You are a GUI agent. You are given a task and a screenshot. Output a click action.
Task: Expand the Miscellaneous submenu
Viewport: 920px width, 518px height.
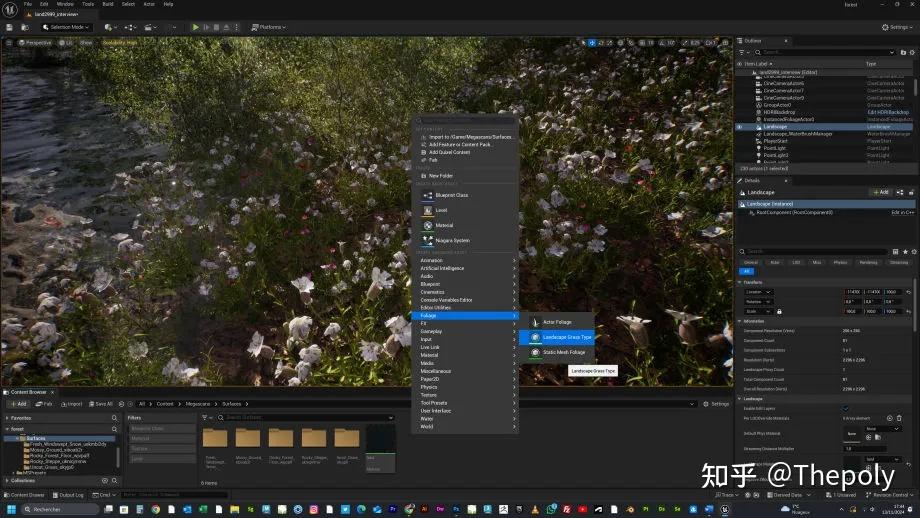(465, 371)
